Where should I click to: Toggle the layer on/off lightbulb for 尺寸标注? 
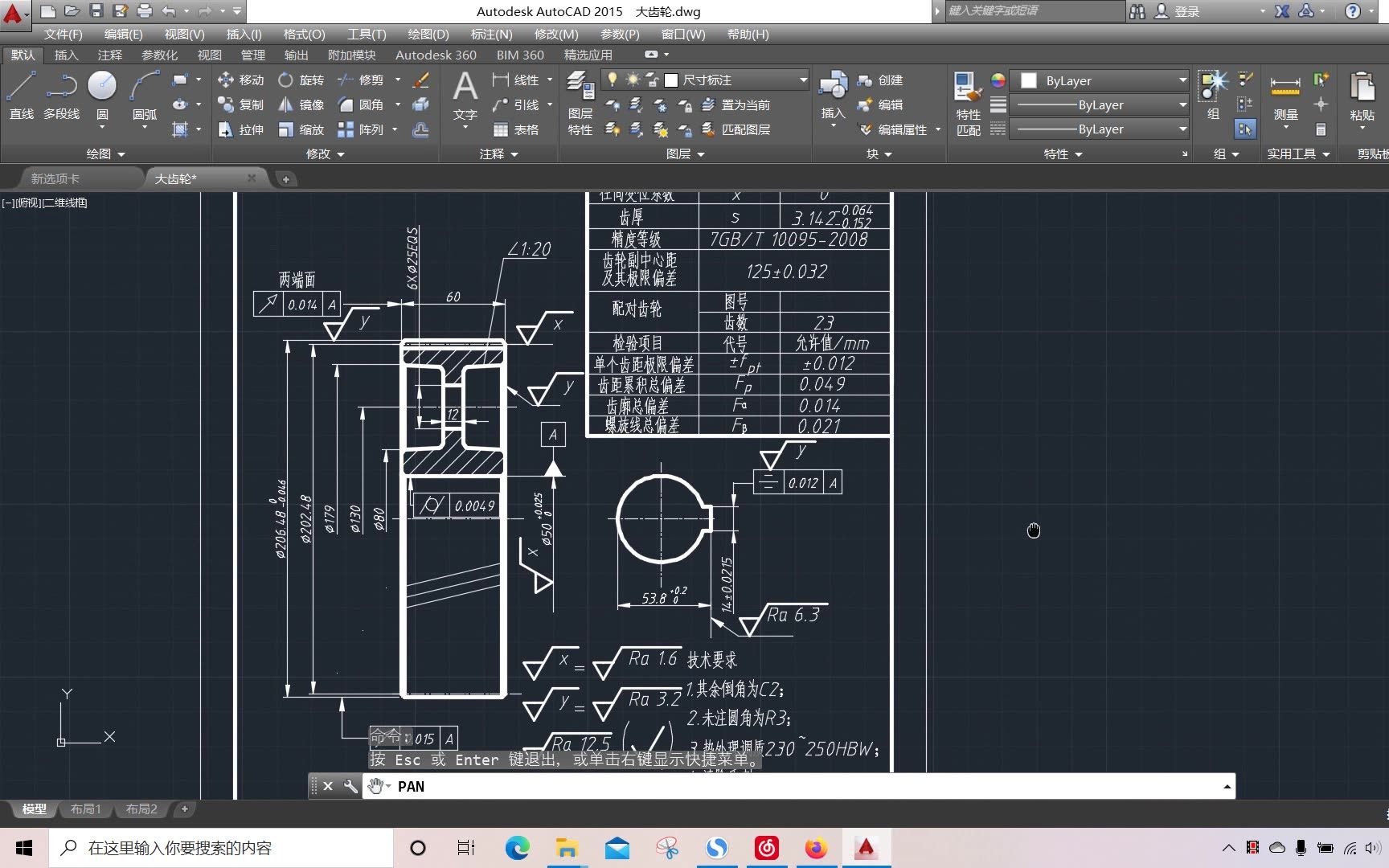(x=613, y=80)
